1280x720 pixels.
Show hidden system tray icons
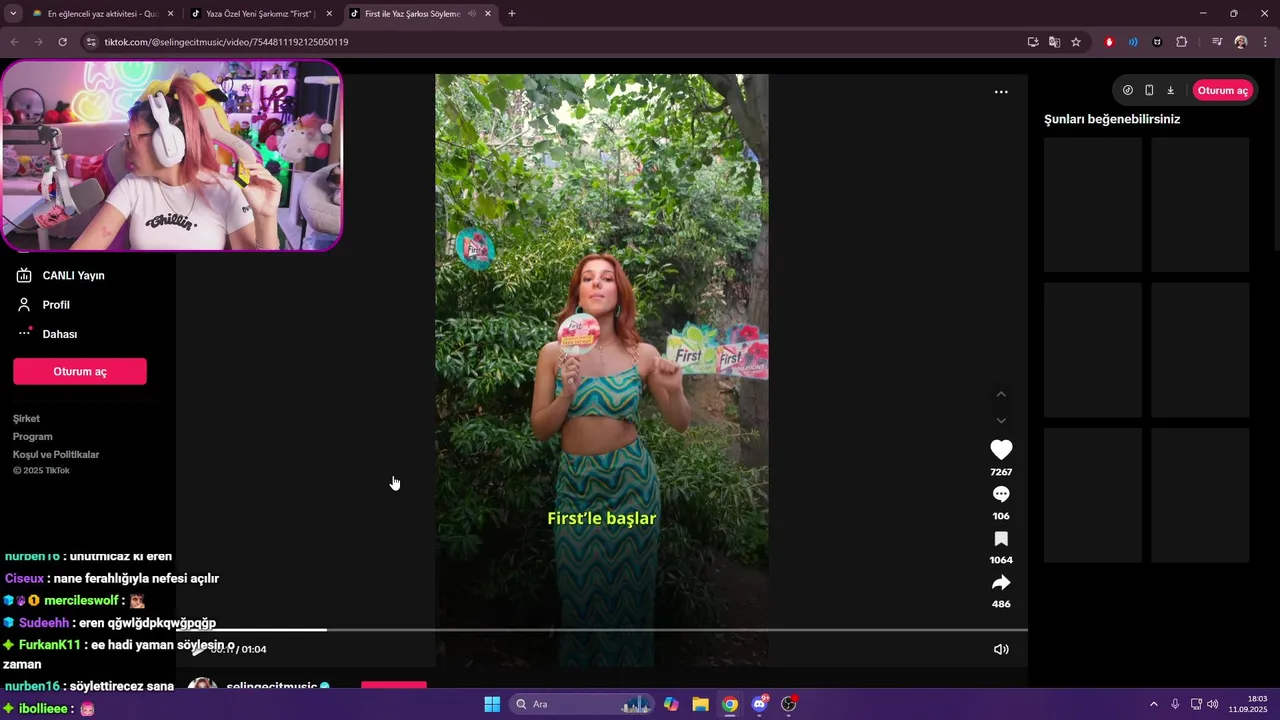click(1153, 704)
